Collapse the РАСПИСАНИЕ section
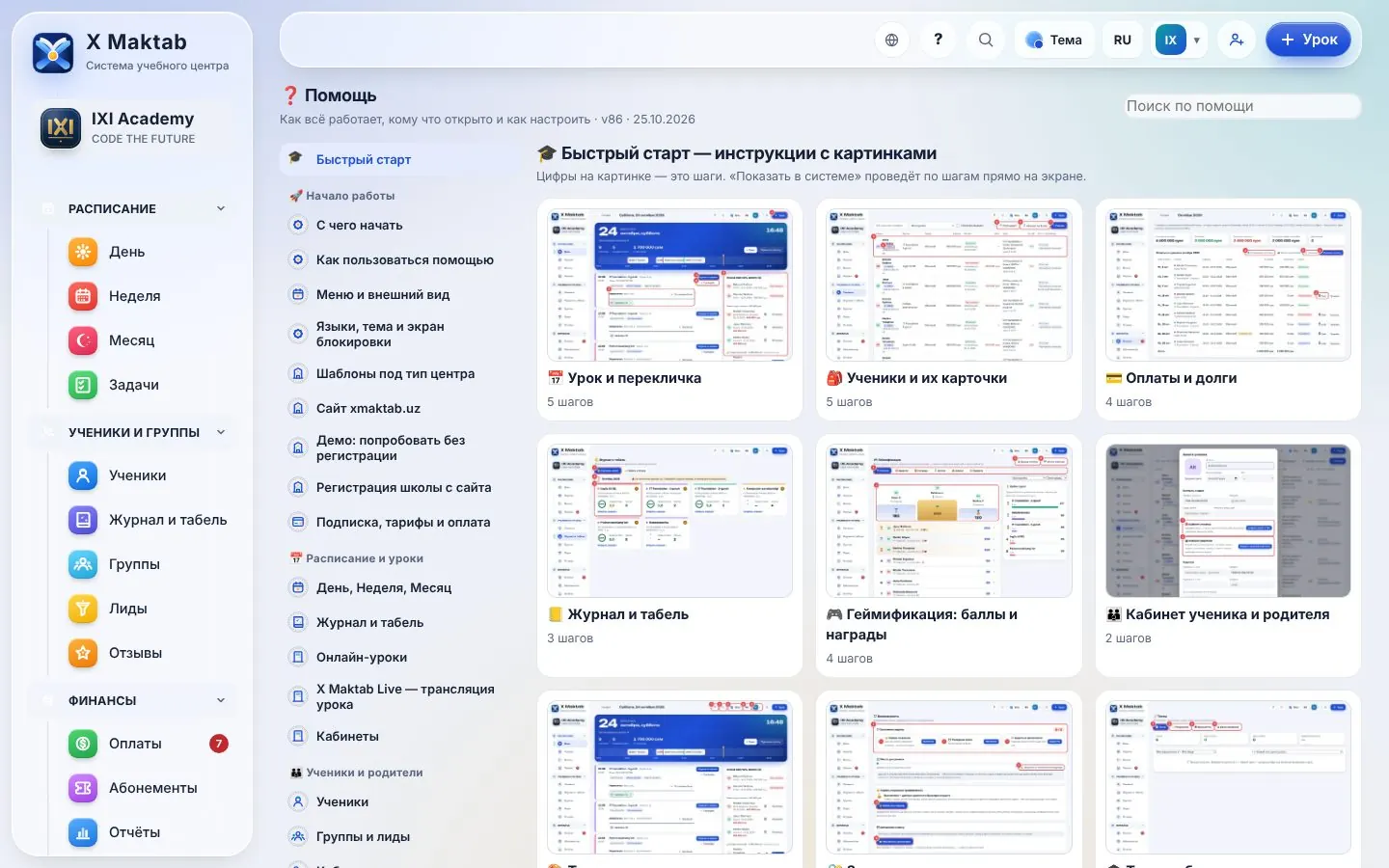Screen dimensions: 1389x868 click(x=134, y=208)
